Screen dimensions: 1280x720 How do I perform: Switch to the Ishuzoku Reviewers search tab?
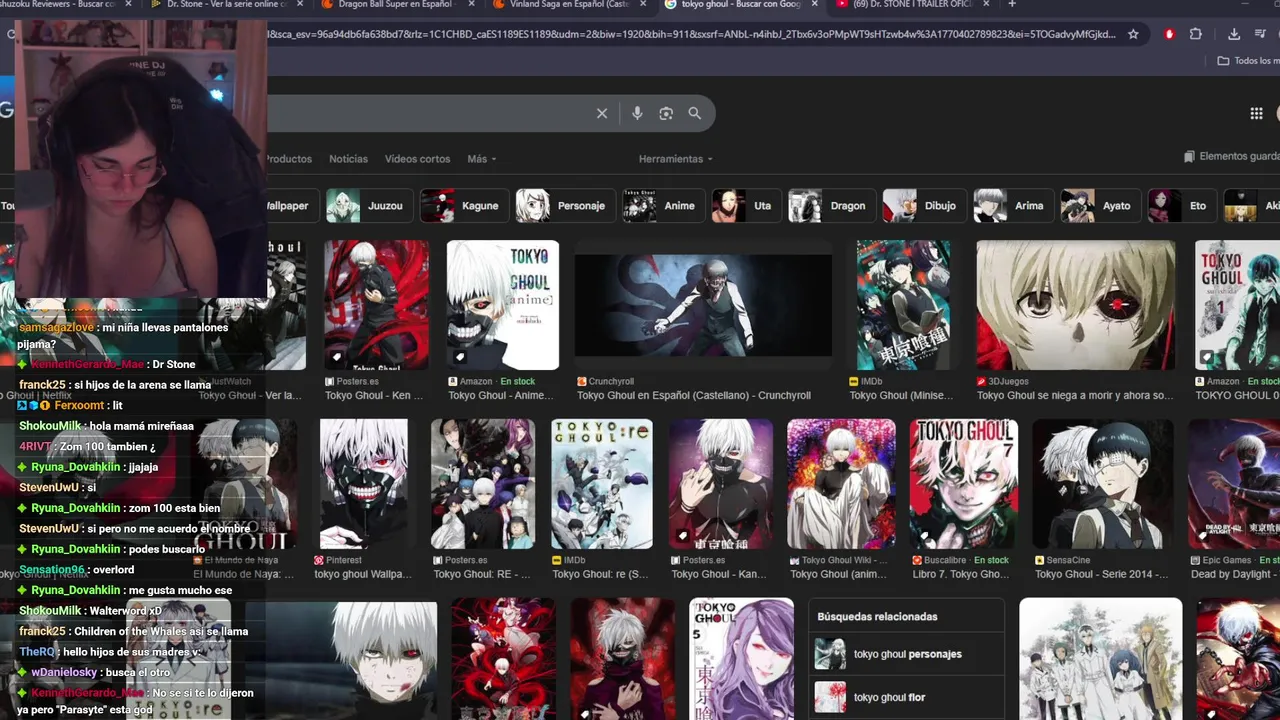(x=58, y=4)
